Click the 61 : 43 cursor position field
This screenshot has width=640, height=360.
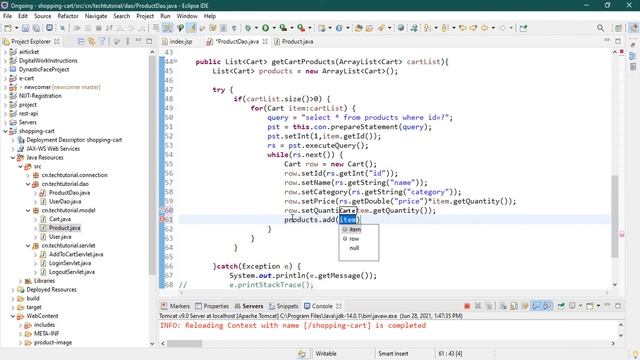point(450,353)
